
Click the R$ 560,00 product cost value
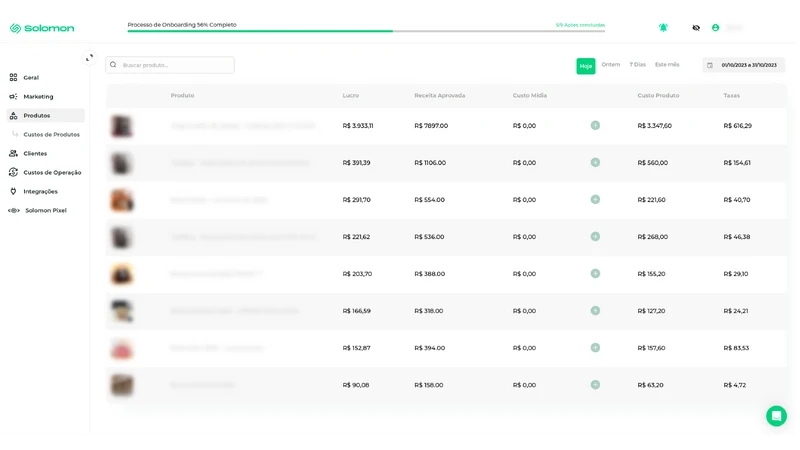tap(653, 163)
